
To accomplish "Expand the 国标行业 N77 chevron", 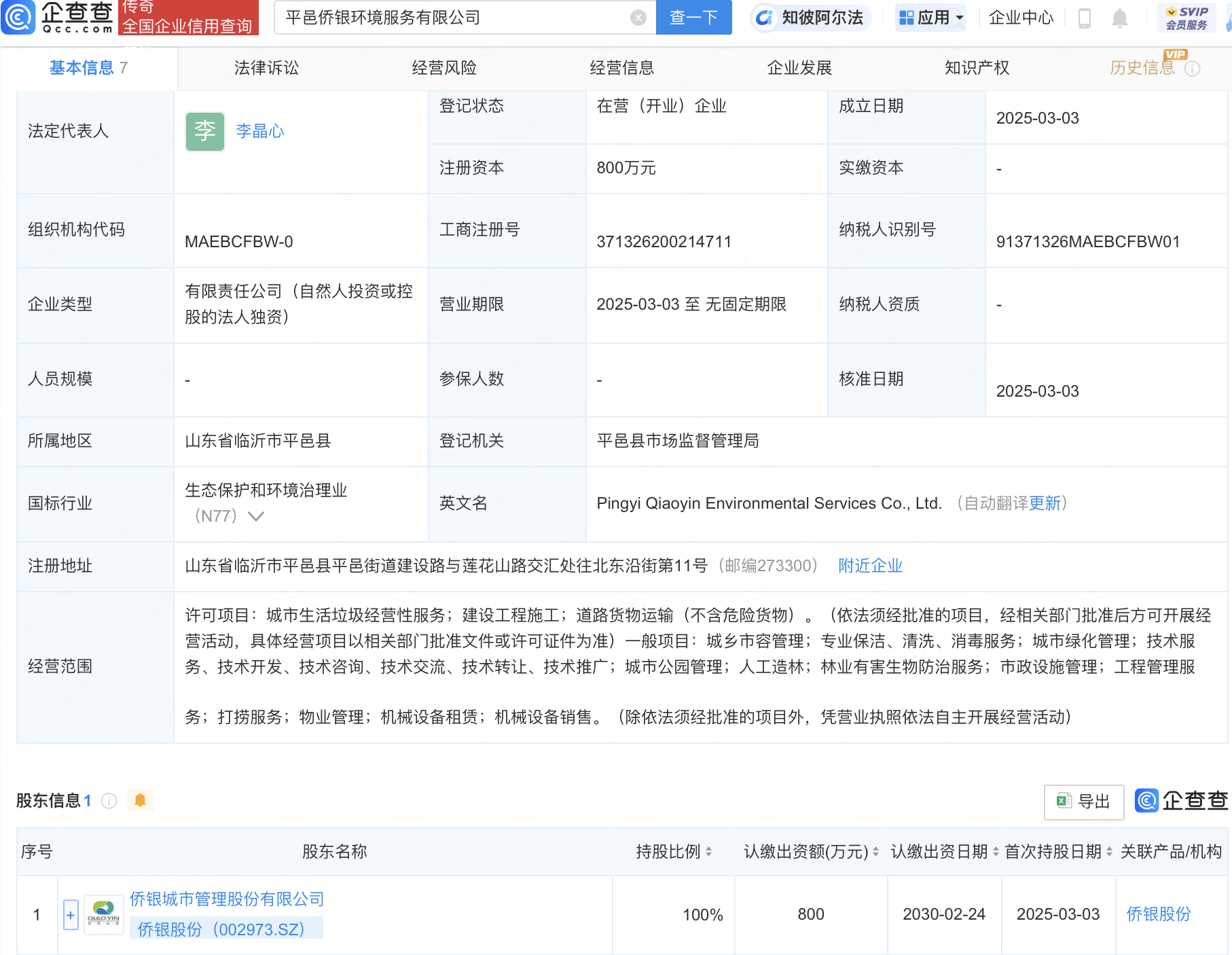I will (x=256, y=516).
